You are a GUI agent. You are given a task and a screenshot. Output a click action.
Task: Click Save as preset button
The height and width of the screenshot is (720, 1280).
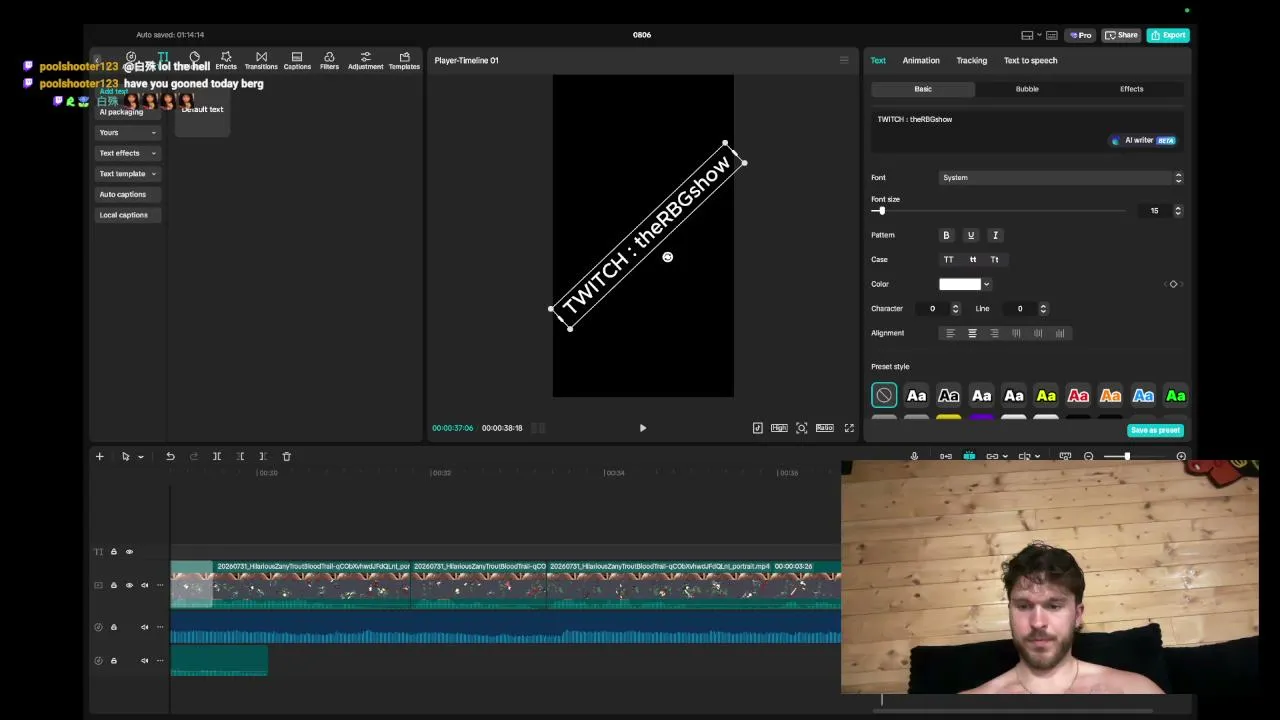(1156, 430)
